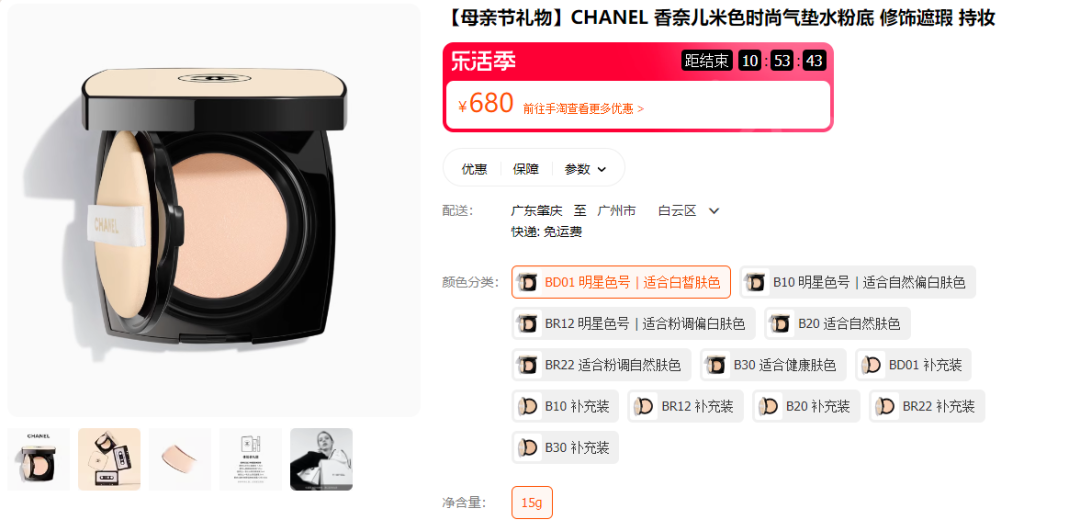Follow the 前往手淘查看更多优惠 link
Viewport: 1080px width, 531px height.
(583, 109)
